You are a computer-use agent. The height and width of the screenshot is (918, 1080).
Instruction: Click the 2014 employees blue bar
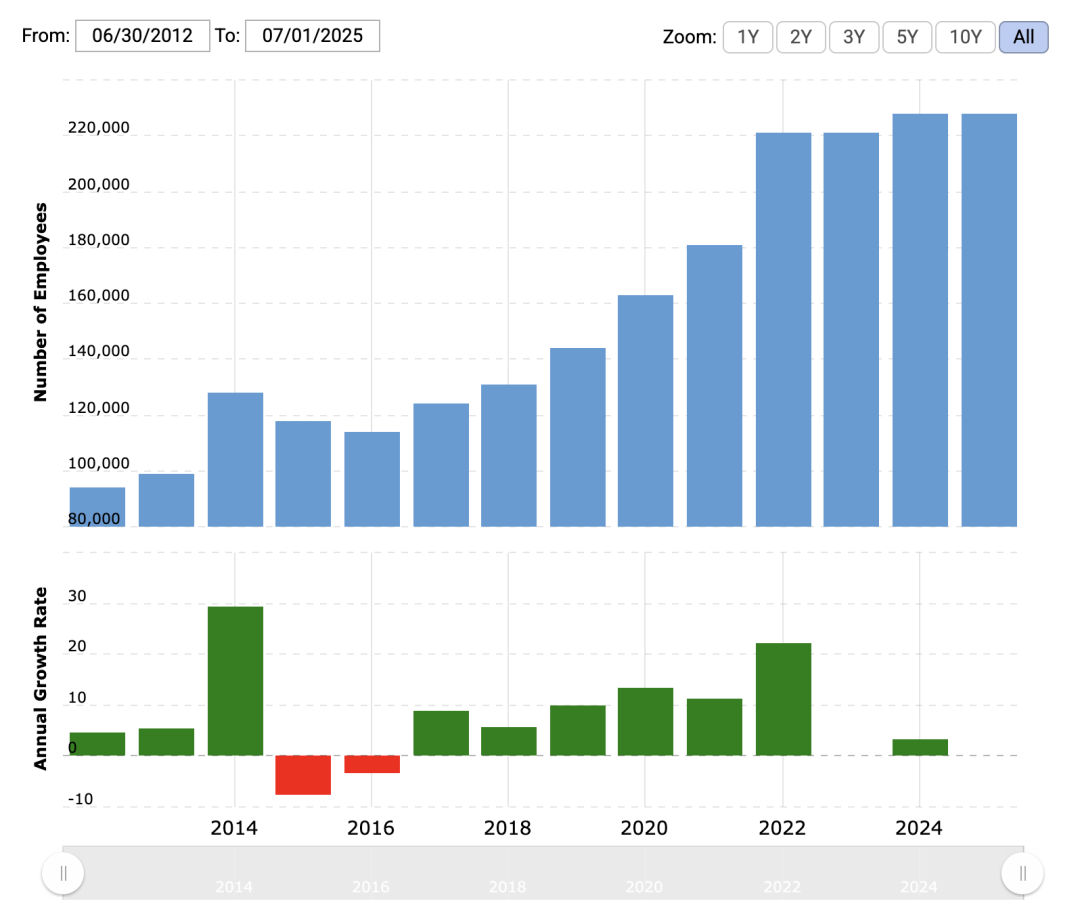pyautogui.click(x=235, y=459)
